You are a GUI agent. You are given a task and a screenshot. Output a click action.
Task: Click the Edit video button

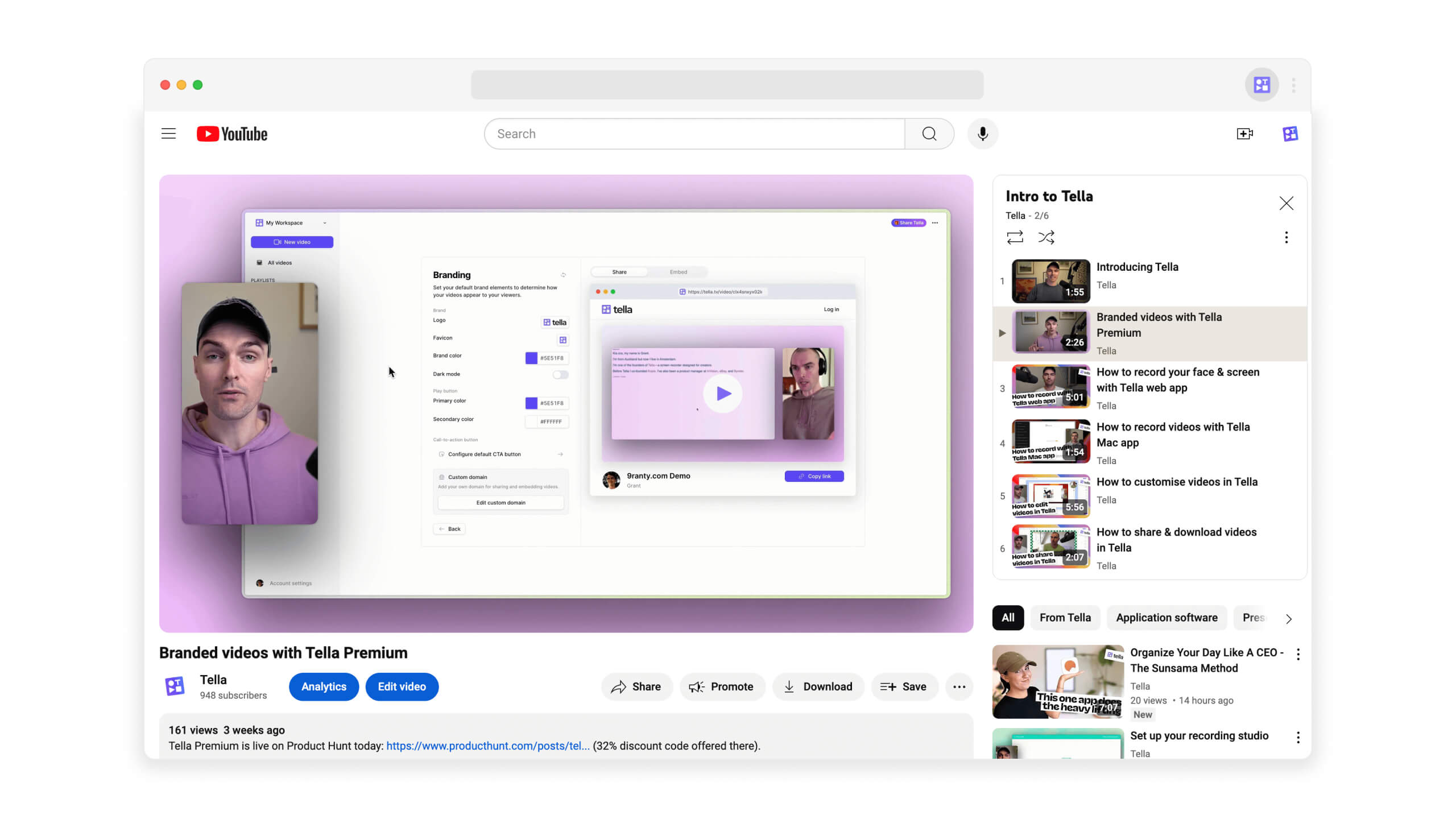402,686
